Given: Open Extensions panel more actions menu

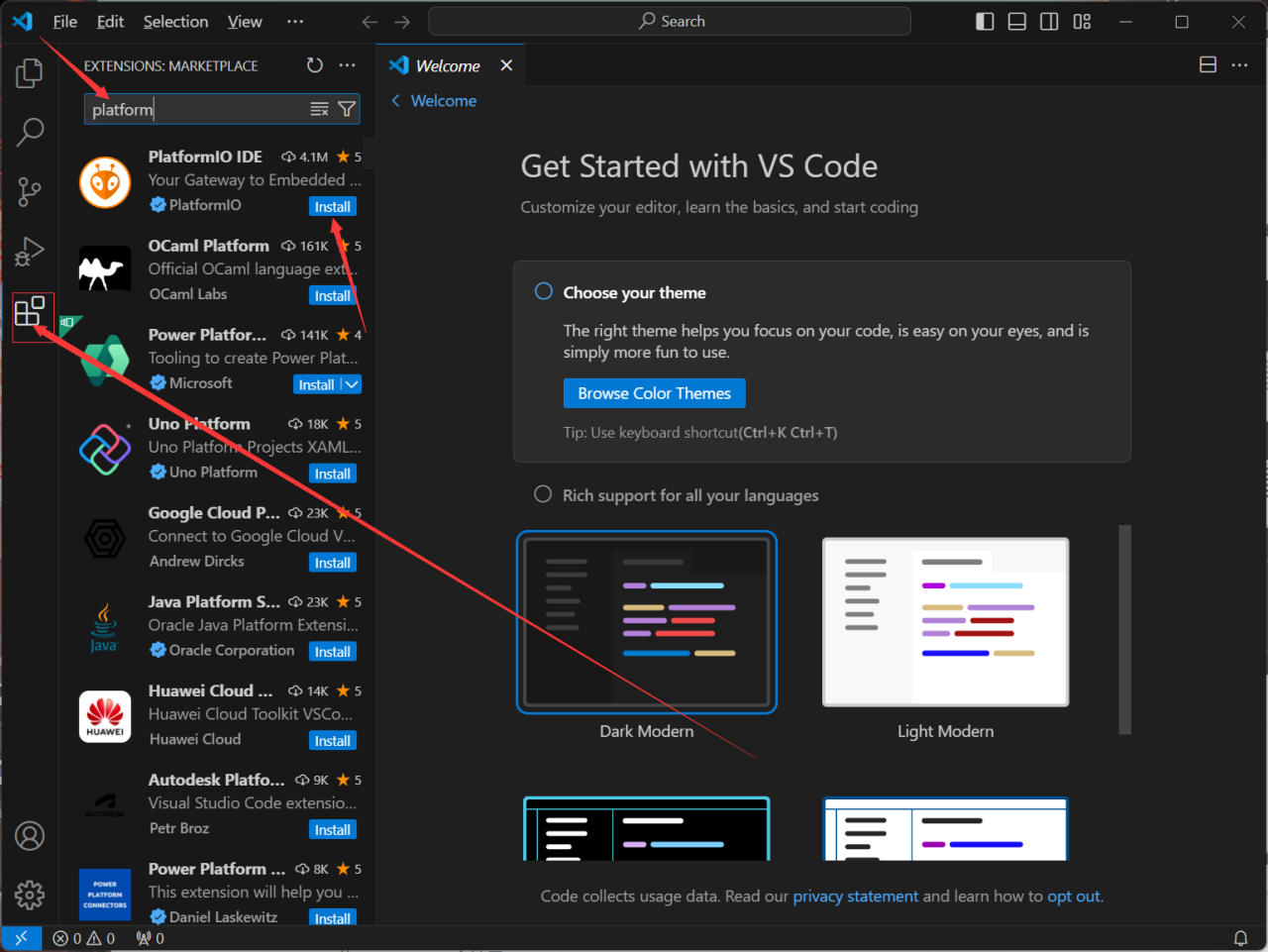Looking at the screenshot, I should [x=347, y=65].
